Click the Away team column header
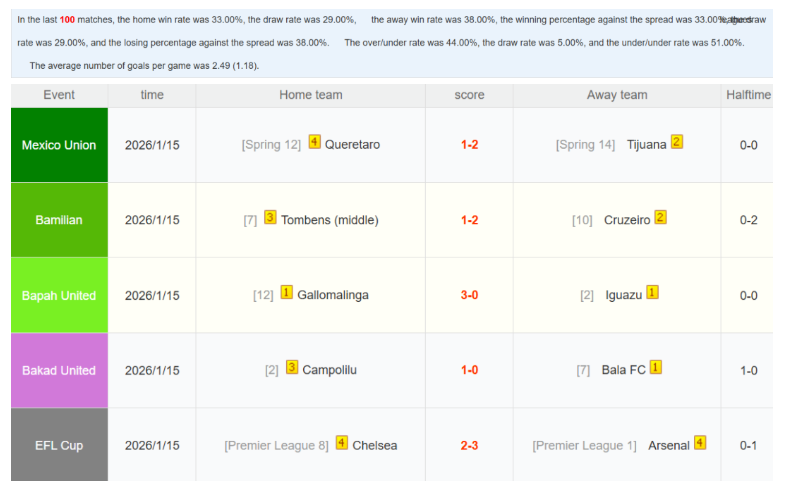 (x=617, y=95)
